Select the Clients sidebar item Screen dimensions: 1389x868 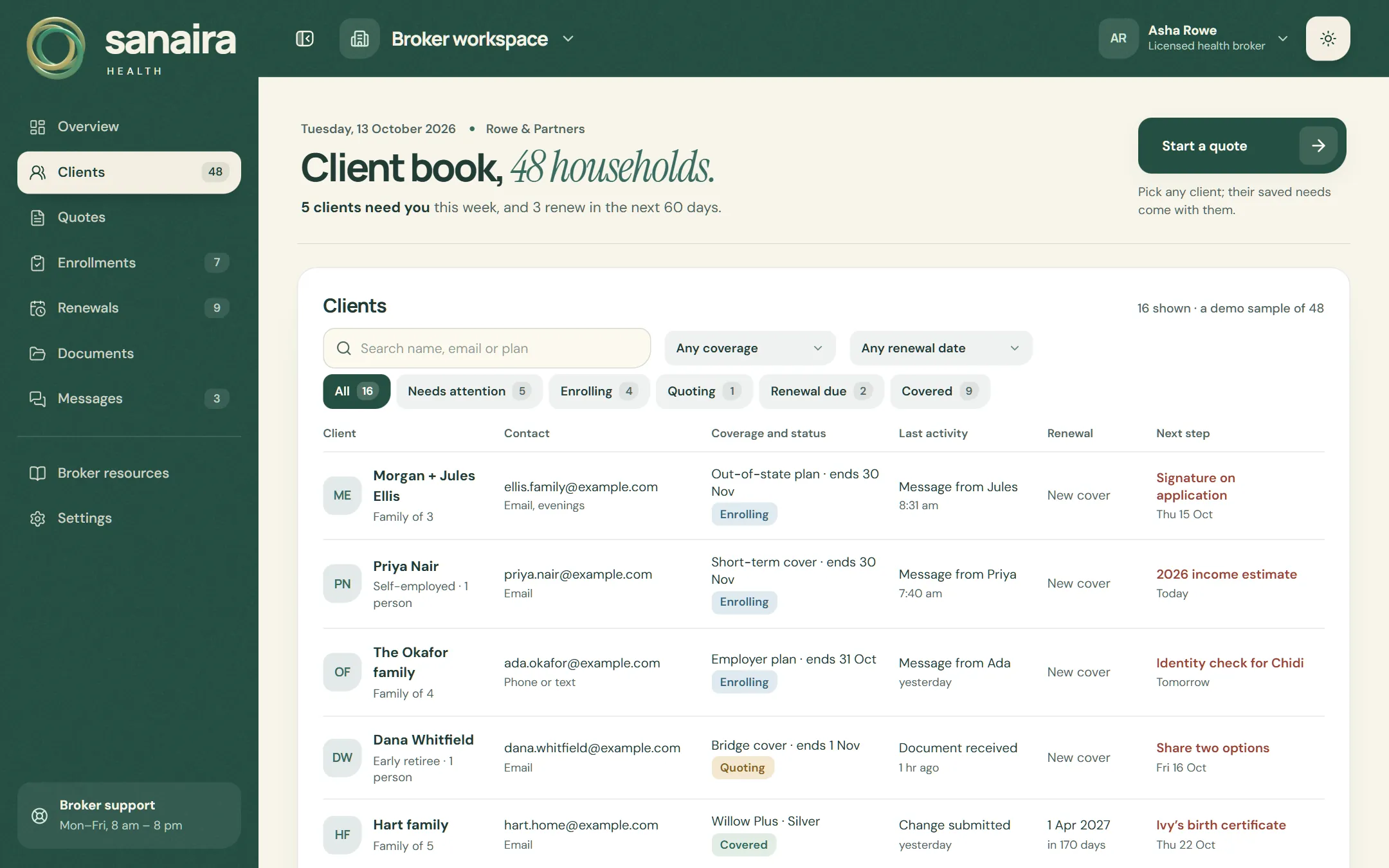(x=129, y=172)
